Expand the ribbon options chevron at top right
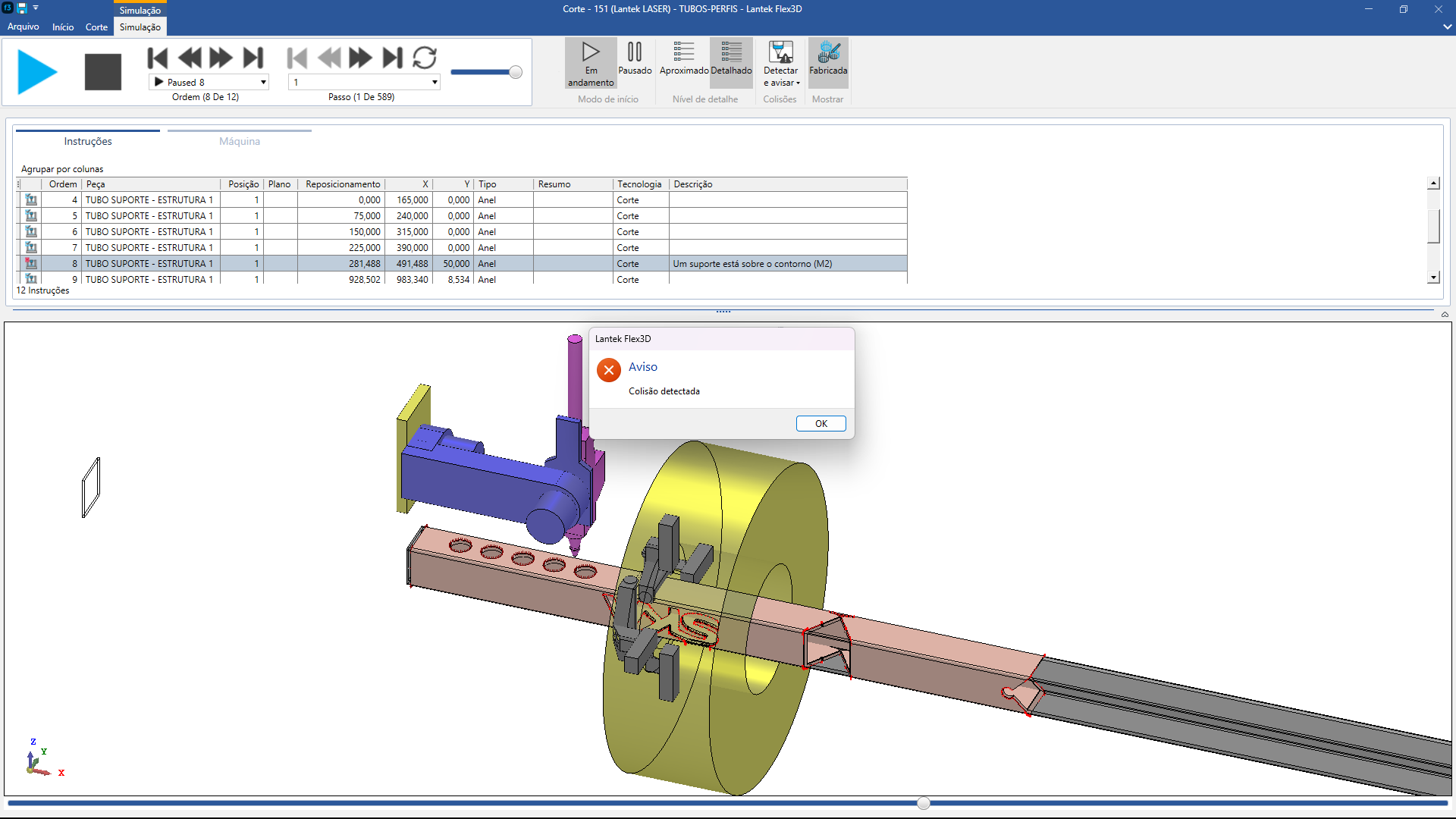Screen dimensions: 1456x819 click(1447, 27)
